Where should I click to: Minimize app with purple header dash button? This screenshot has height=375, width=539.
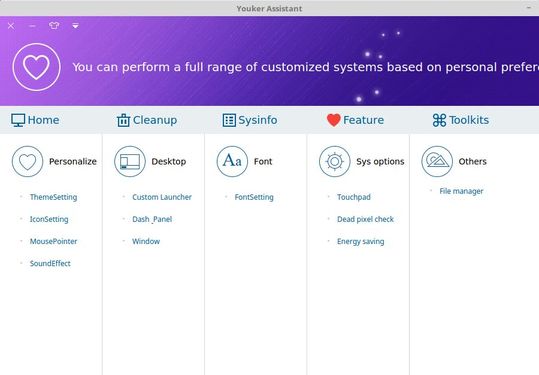click(x=32, y=26)
